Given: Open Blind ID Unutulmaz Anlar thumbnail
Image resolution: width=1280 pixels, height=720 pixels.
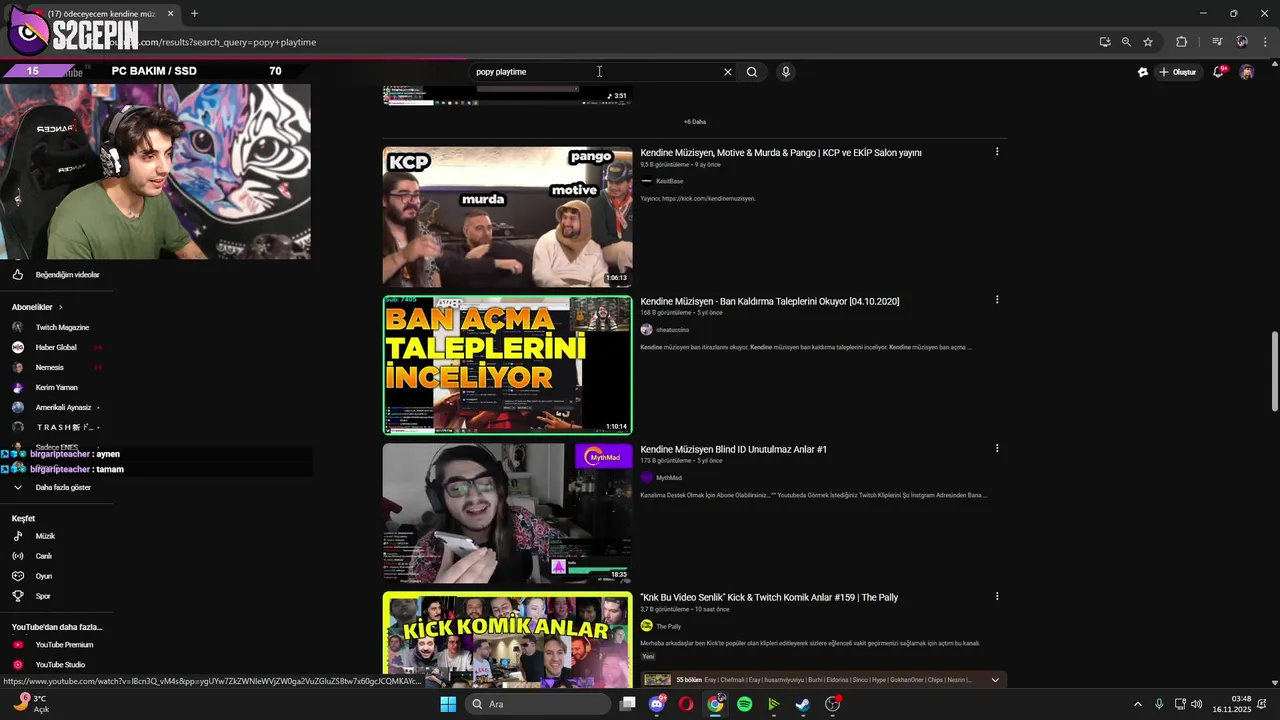Looking at the screenshot, I should (507, 513).
